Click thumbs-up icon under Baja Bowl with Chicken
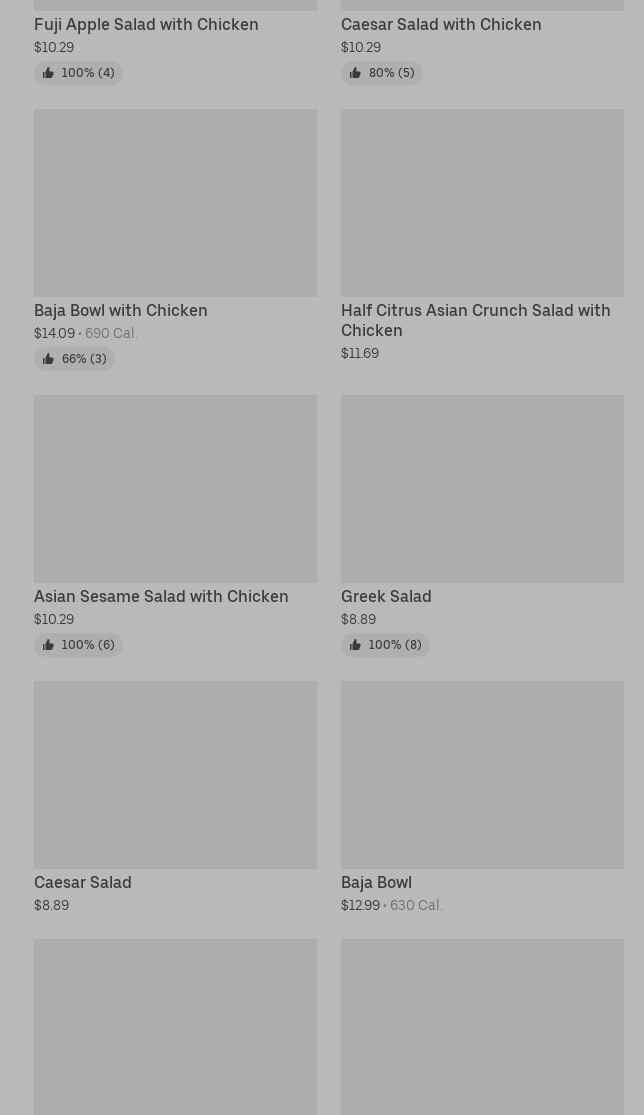Screen dimensions: 644x1115 [48, 359]
